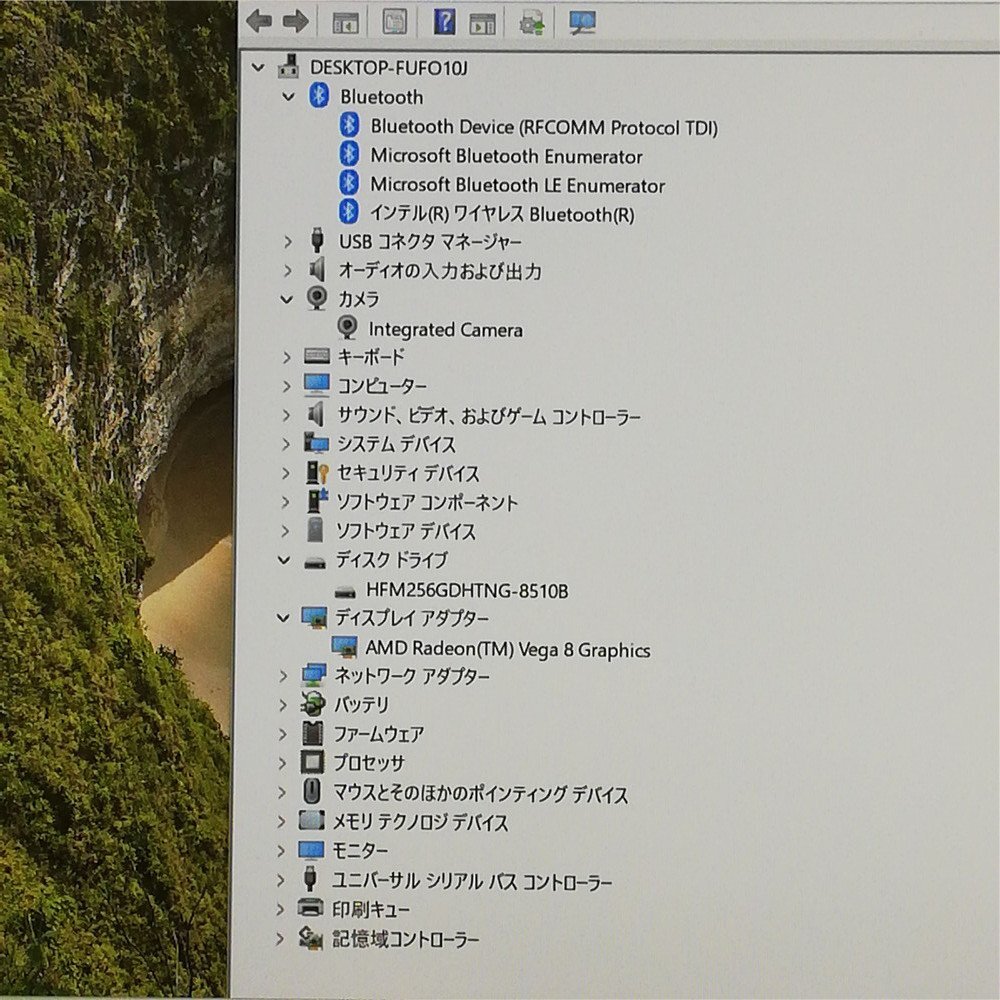Select AMD Radeon(TM) Vega 8 Graphics
Image resolution: width=1000 pixels, height=1000 pixels.
pos(508,649)
